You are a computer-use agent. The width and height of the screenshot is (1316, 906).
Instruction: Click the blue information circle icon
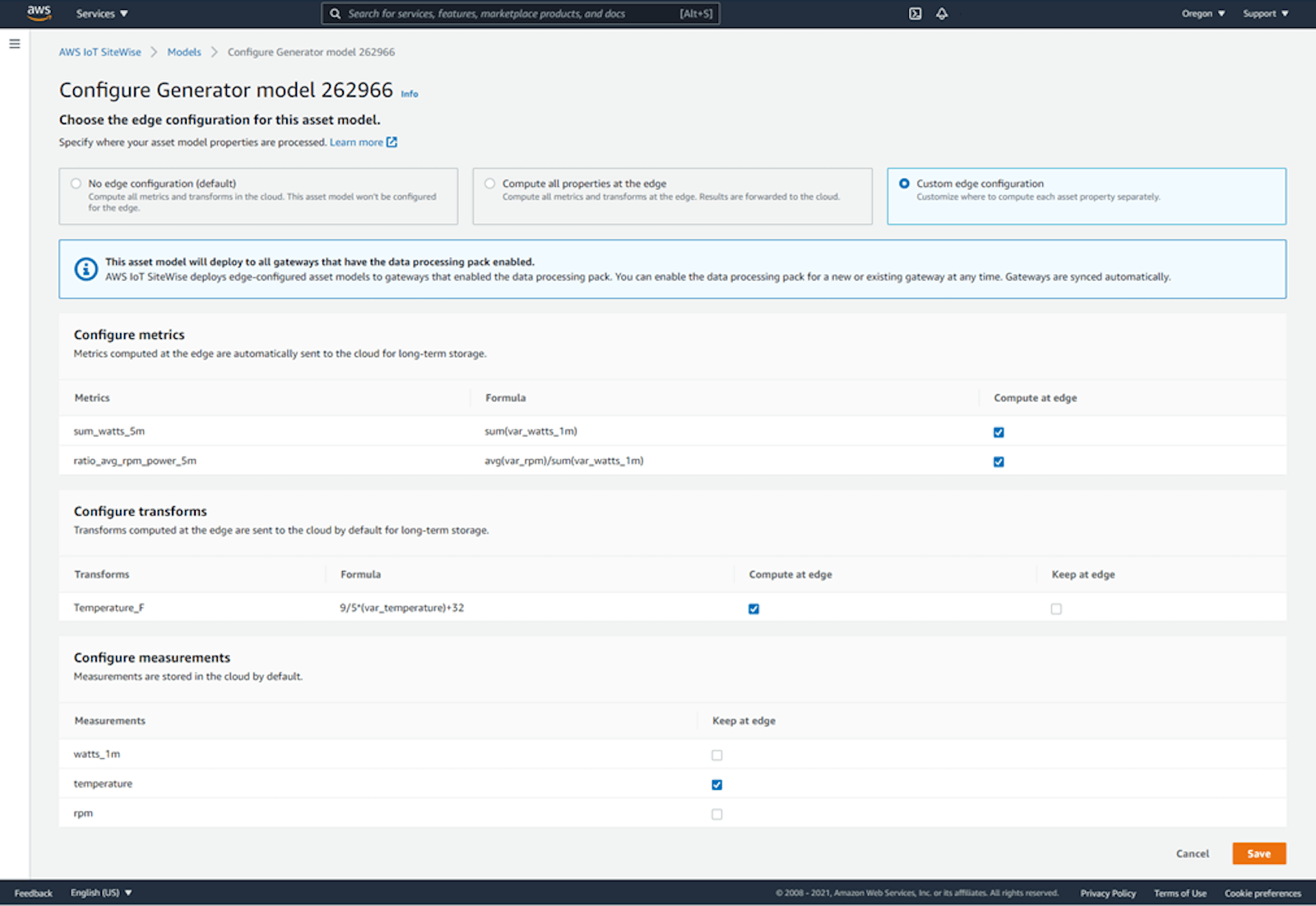(86, 269)
